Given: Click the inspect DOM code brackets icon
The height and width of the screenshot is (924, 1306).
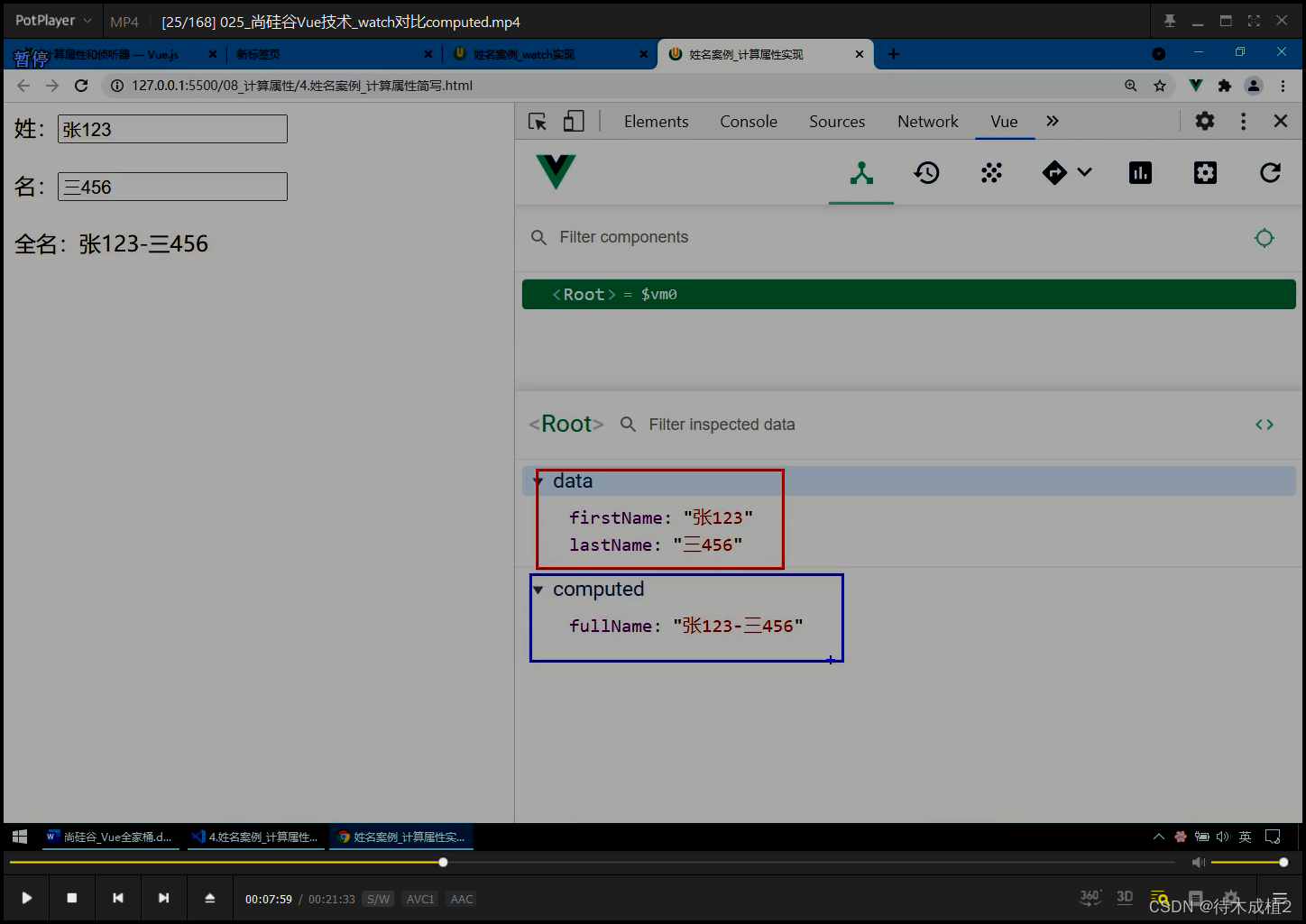Looking at the screenshot, I should (1265, 425).
